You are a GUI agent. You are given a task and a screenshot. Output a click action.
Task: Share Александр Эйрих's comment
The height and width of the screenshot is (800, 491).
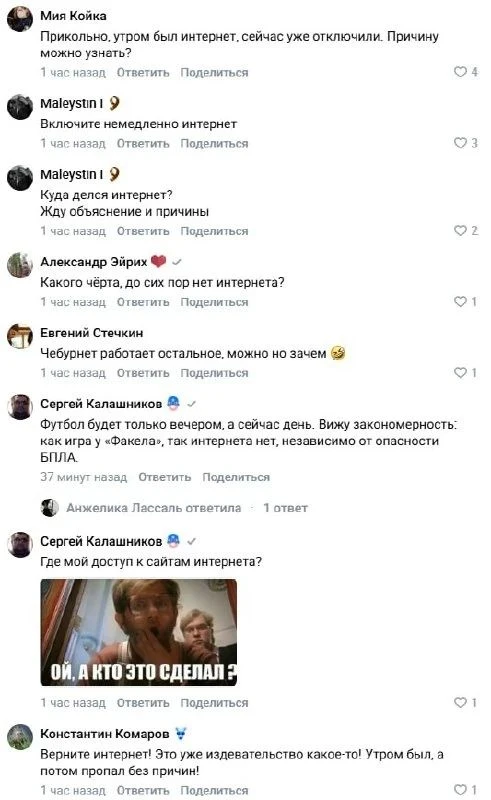214,302
